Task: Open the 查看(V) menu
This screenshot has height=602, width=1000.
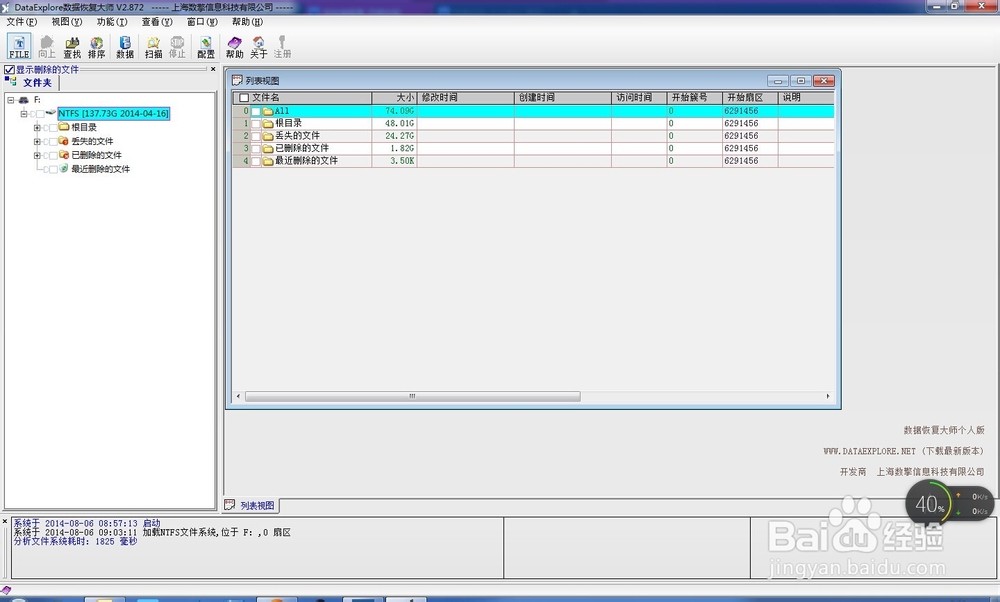Action: coord(157,22)
